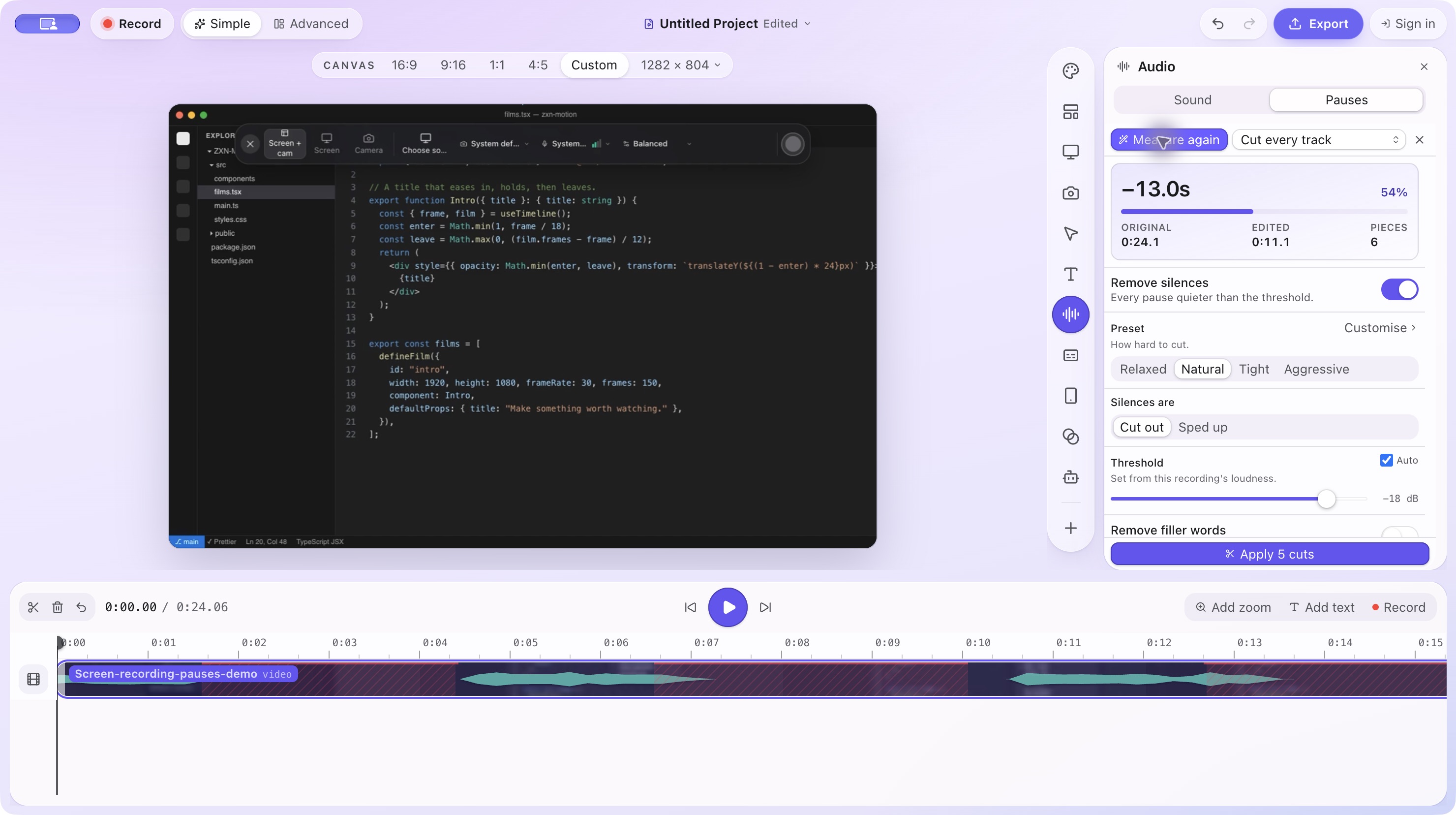Switch to the Pauses tab
Screen dimensions: 1456x815
point(1346,100)
